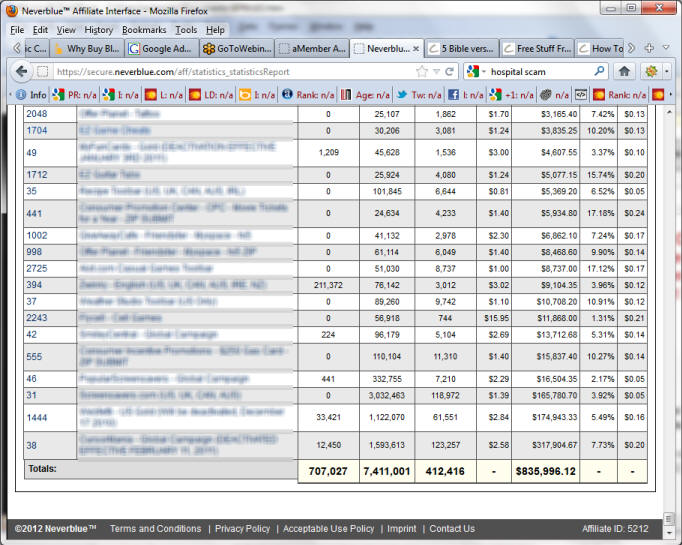Open the Bookmarks menu
682x545 pixels.
point(144,30)
